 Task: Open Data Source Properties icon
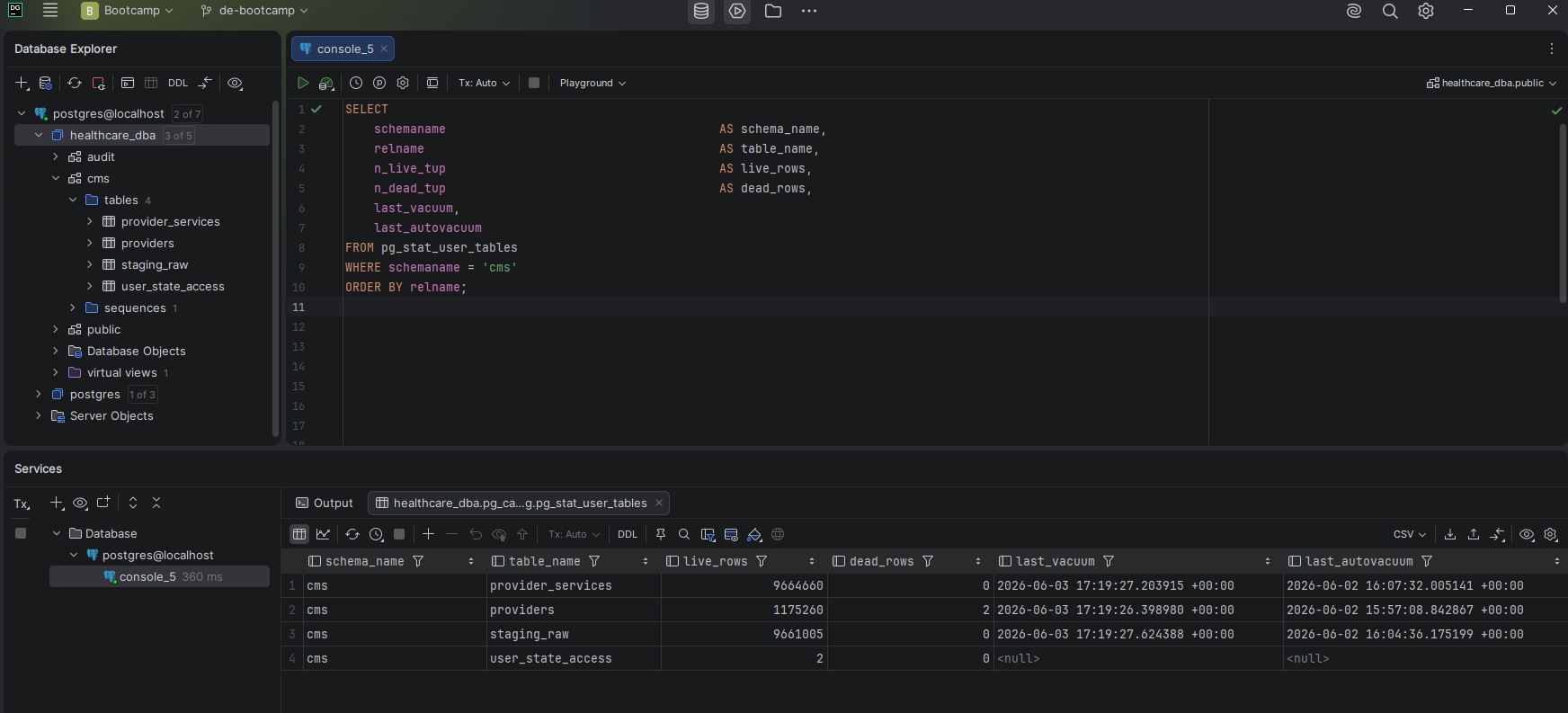coord(46,83)
